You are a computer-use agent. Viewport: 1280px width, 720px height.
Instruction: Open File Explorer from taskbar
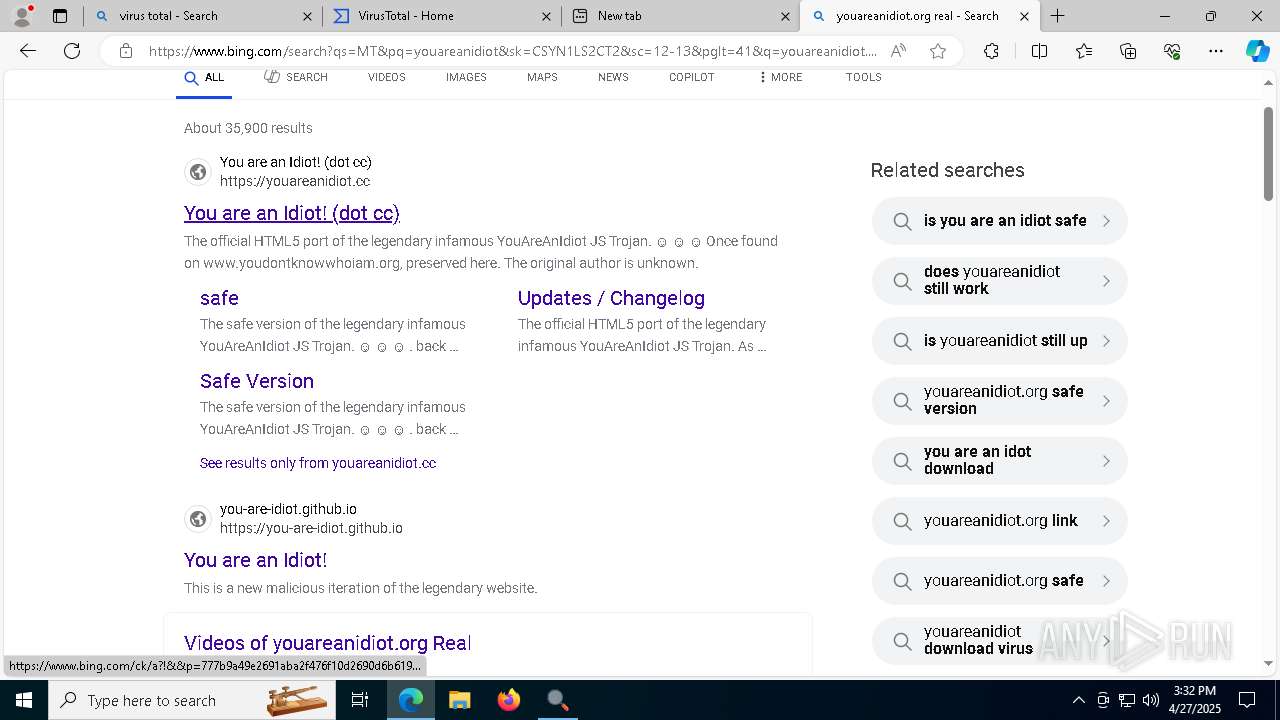459,700
